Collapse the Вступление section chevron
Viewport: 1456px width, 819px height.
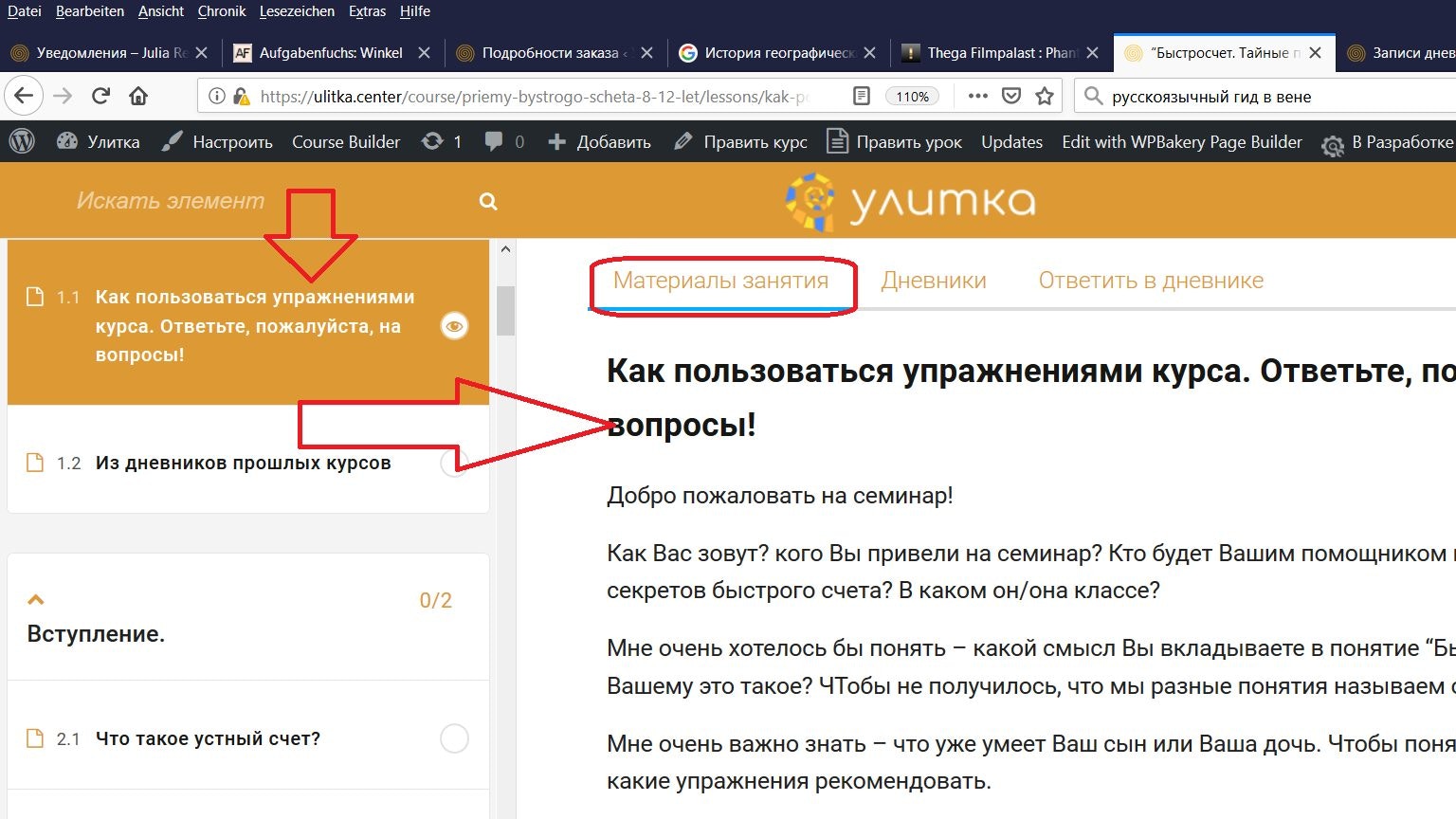pyautogui.click(x=36, y=599)
